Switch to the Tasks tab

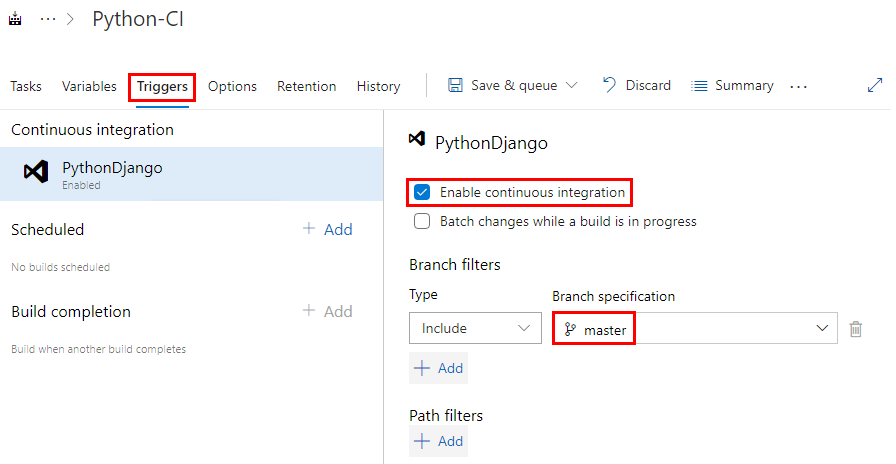(26, 86)
